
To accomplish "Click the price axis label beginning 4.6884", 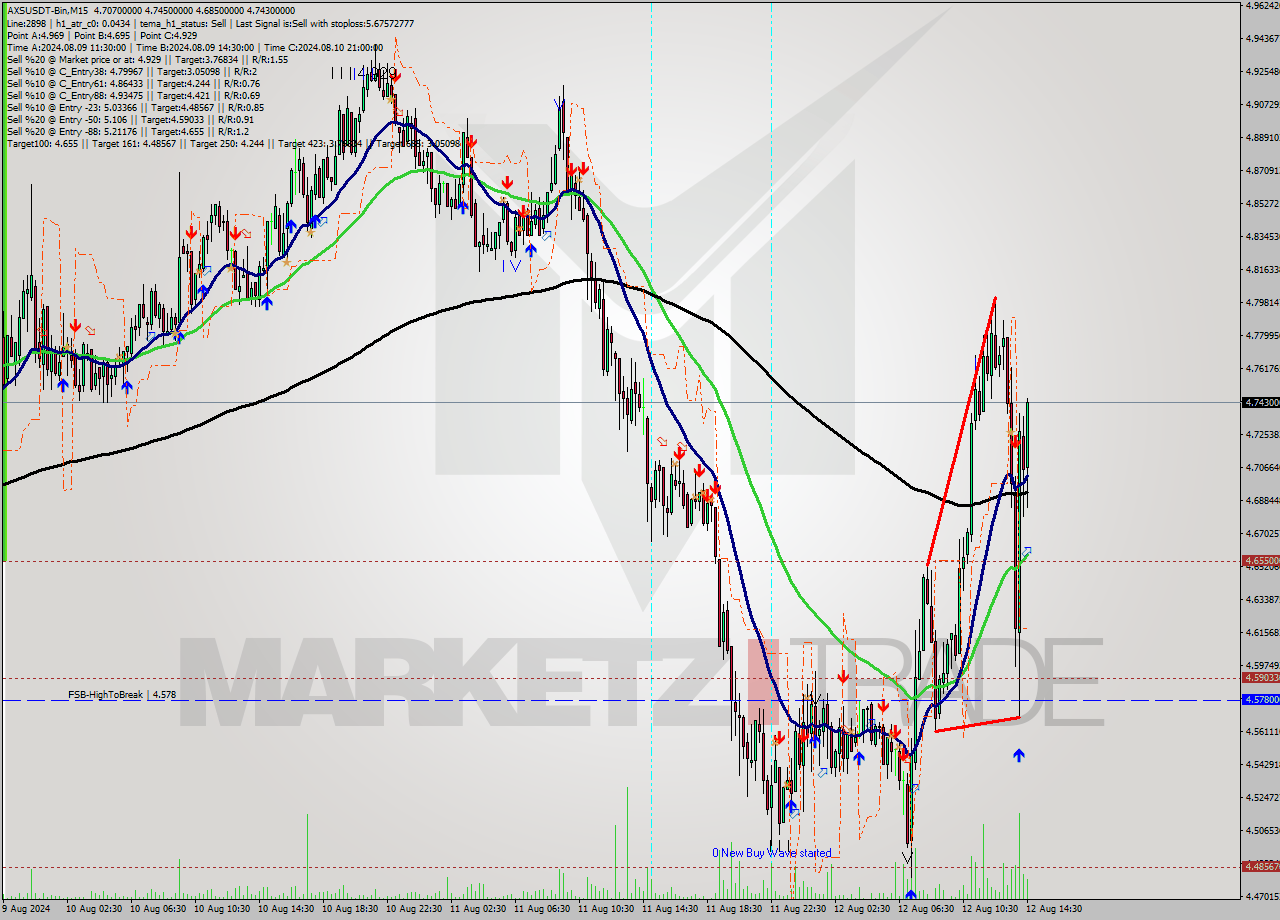I will point(1262,500).
